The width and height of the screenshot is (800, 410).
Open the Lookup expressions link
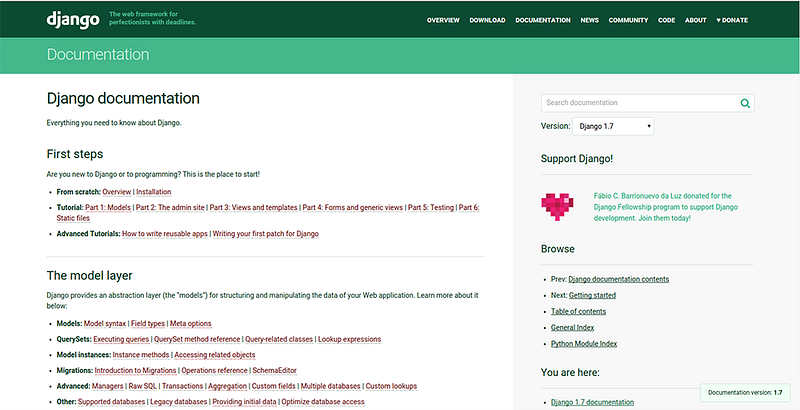tap(349, 340)
